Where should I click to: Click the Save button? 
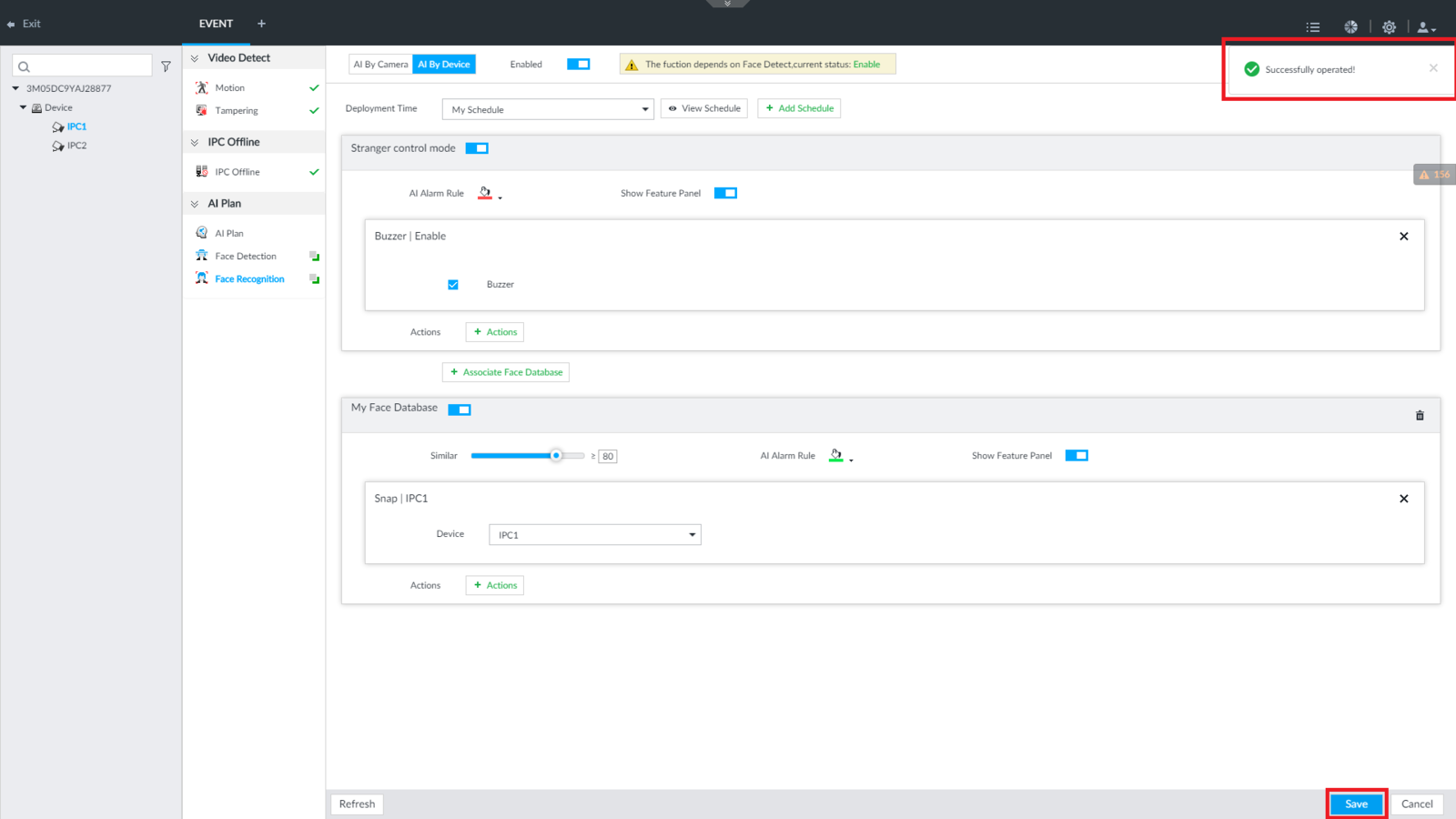pyautogui.click(x=1356, y=804)
